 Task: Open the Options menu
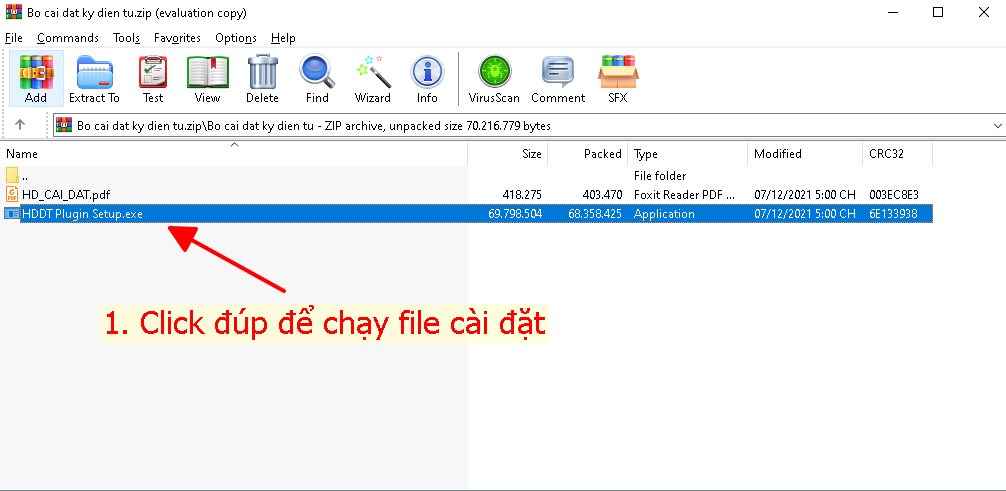[x=235, y=38]
